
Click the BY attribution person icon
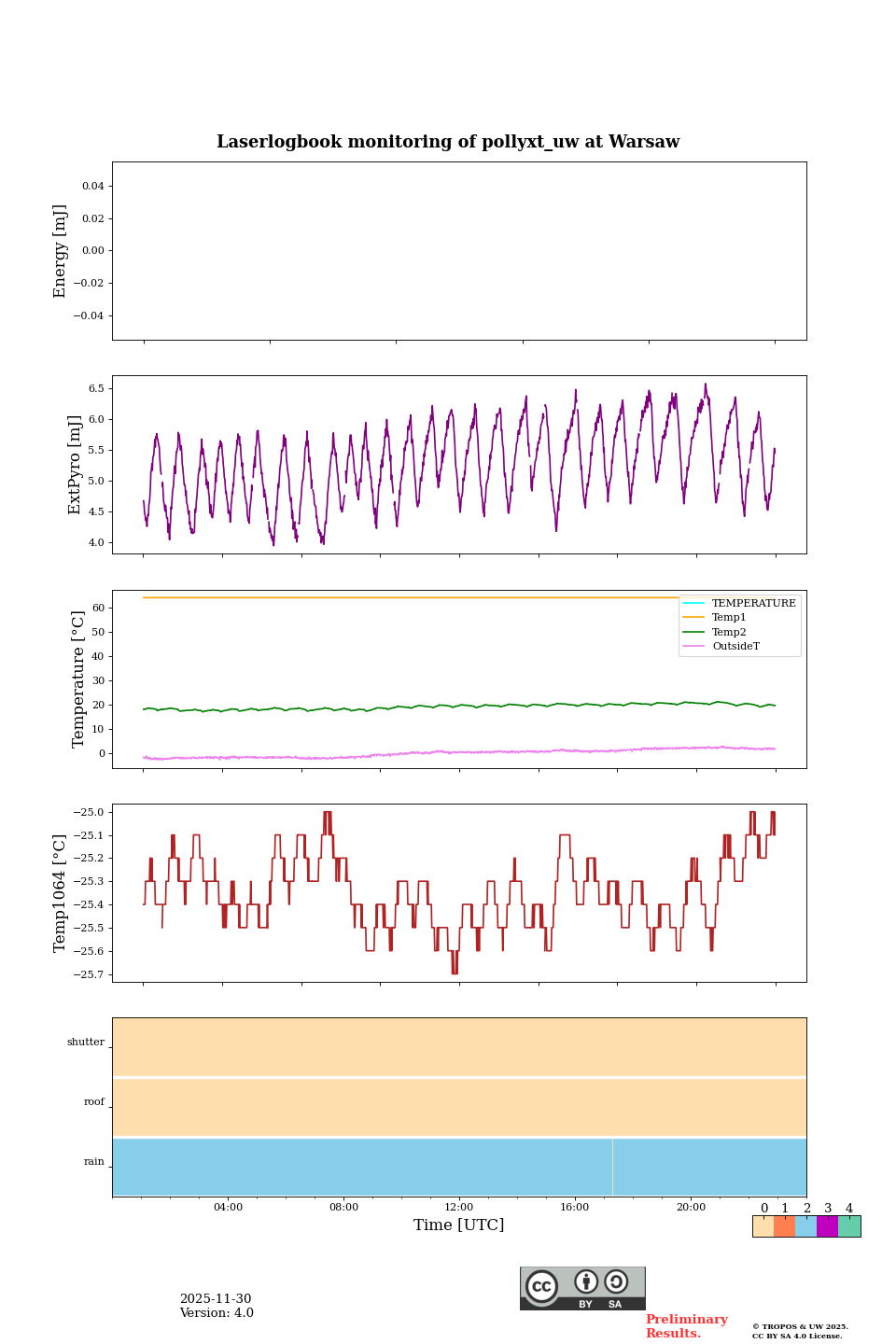tap(586, 1282)
